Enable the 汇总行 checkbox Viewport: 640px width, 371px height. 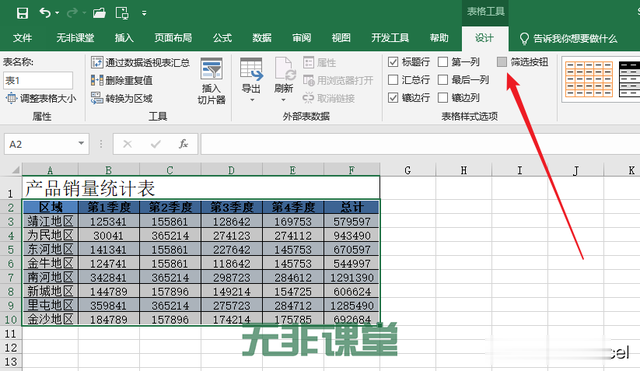[x=393, y=80]
